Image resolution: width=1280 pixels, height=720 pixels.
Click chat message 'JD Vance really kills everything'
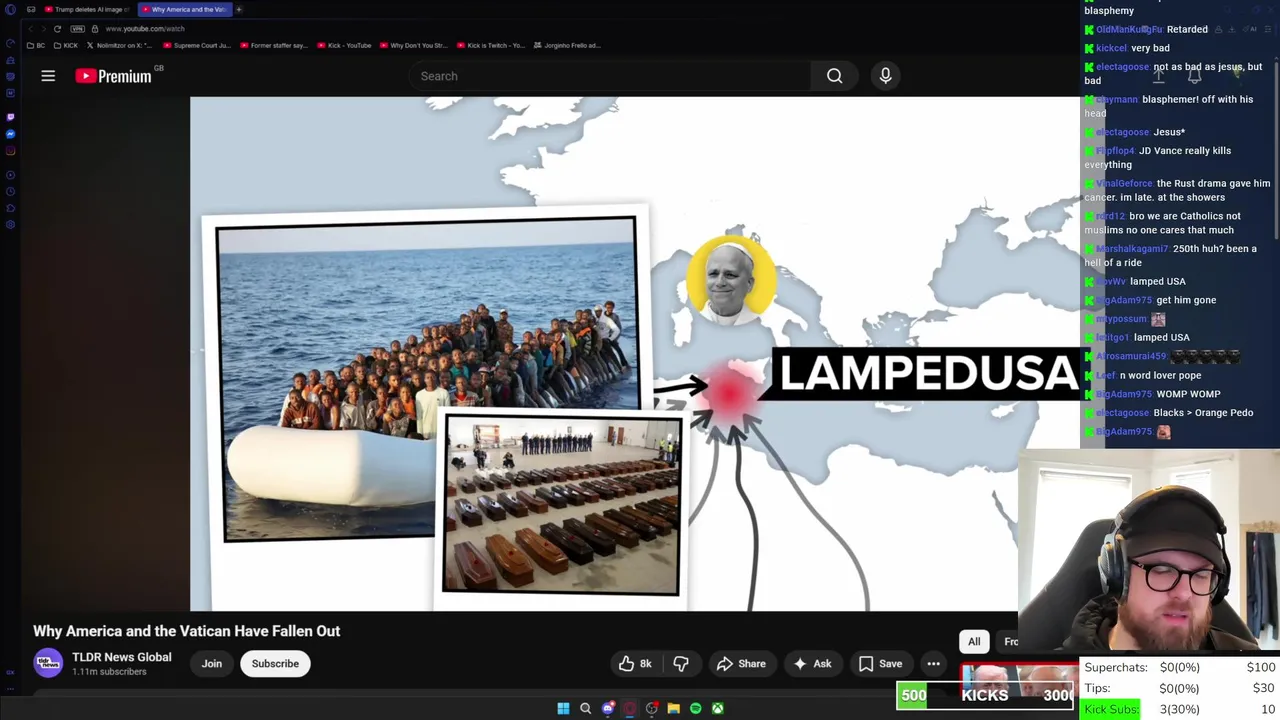[1158, 158]
